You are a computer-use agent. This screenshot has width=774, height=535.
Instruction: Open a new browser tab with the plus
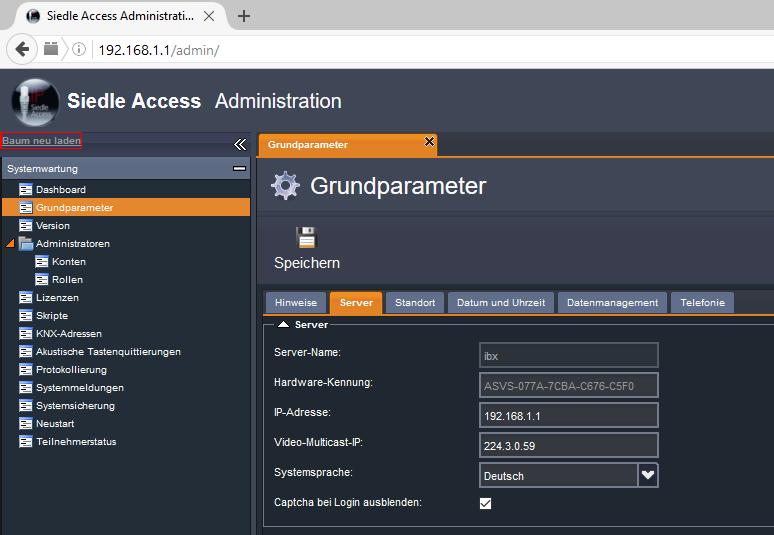pyautogui.click(x=244, y=16)
